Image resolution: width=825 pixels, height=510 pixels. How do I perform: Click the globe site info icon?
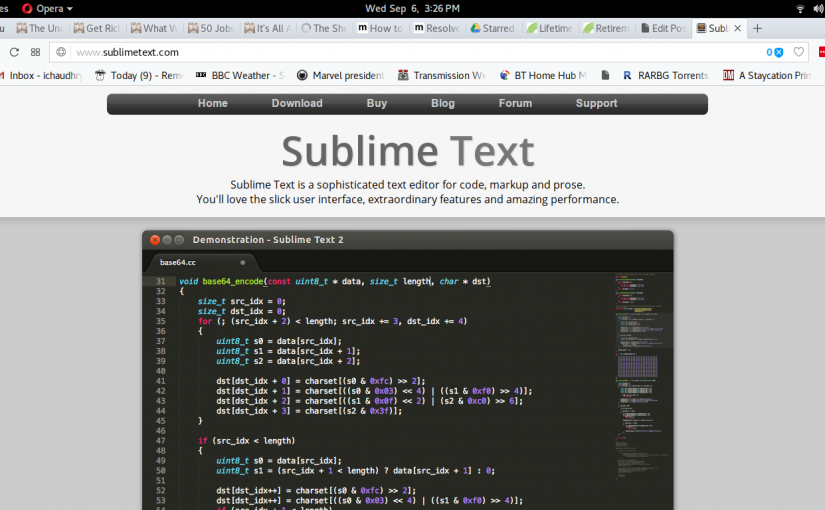62,52
